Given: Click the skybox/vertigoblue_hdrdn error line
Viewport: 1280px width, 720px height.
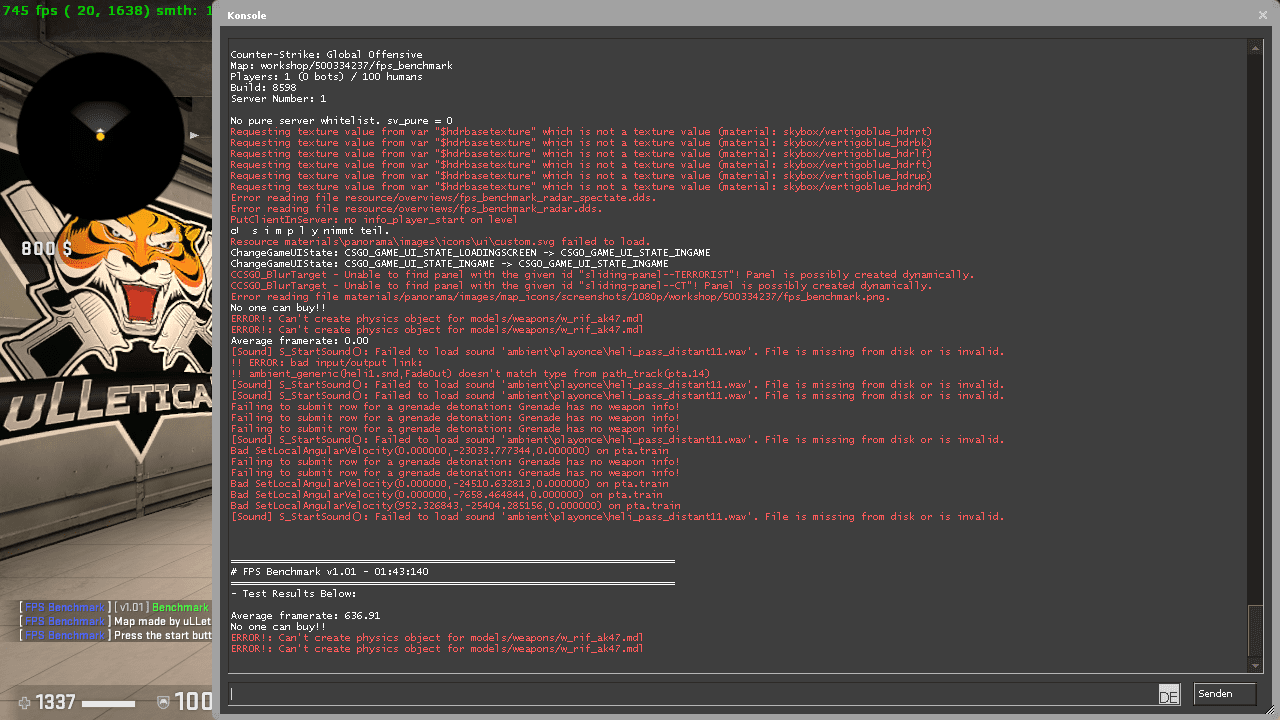Looking at the screenshot, I should (581, 187).
